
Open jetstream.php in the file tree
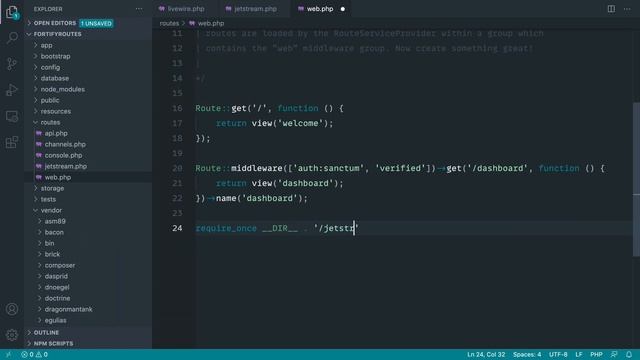click(65, 167)
